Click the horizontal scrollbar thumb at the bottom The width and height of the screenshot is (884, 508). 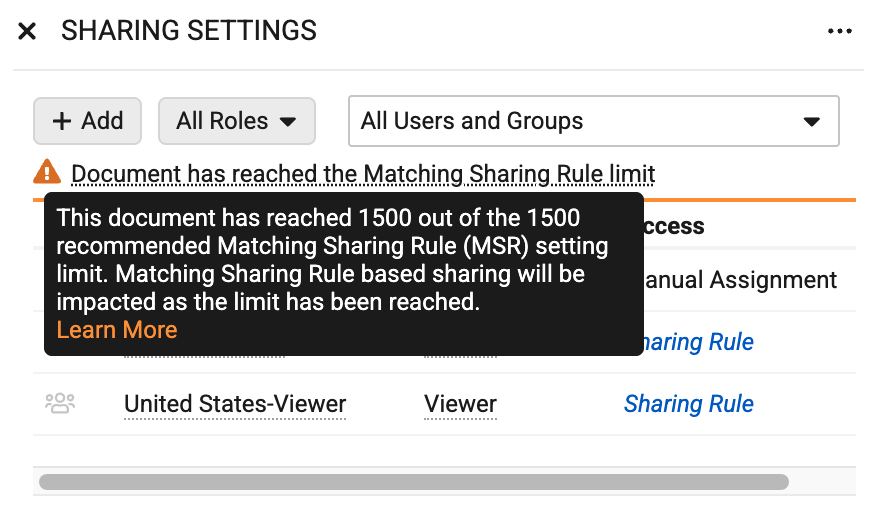point(414,482)
